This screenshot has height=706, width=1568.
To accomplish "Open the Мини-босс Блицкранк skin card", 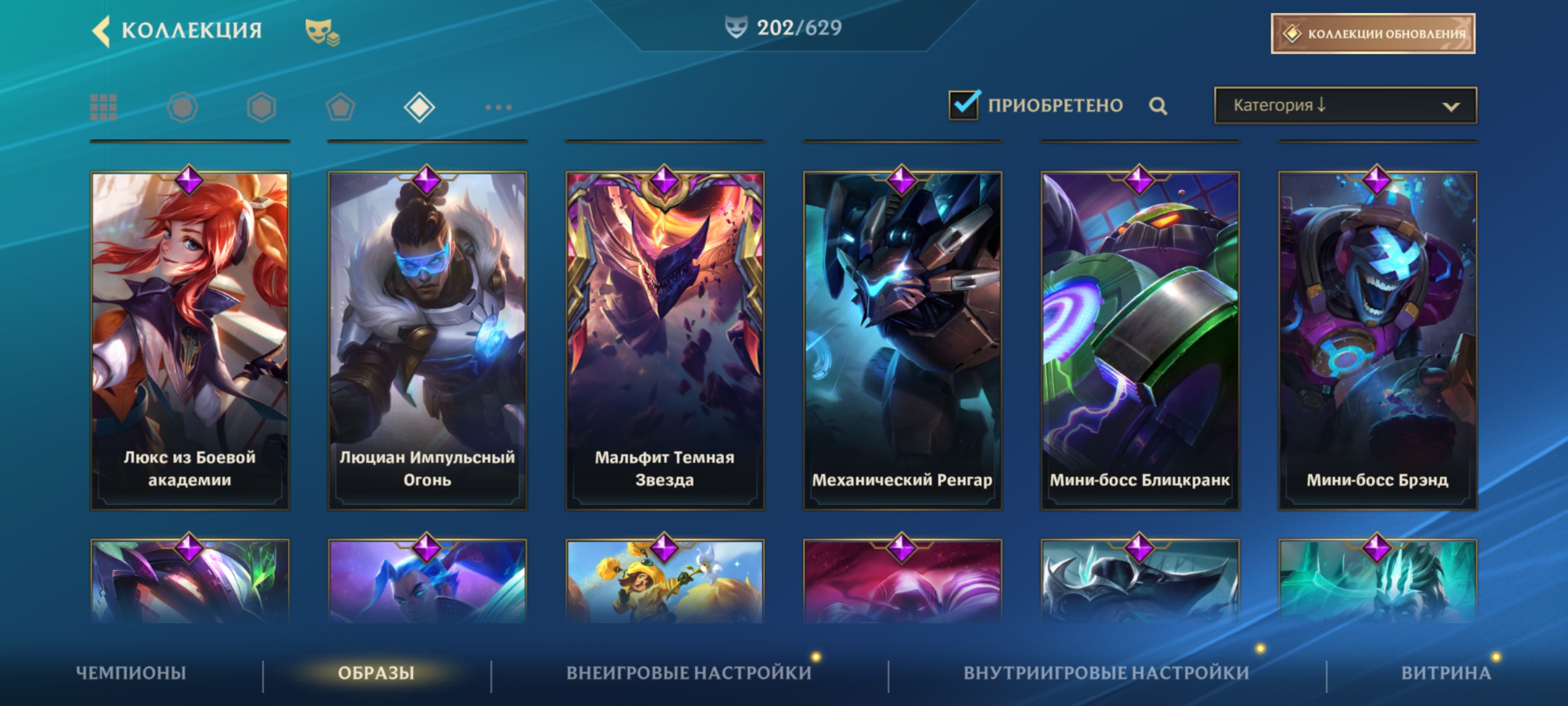I will pos(1139,340).
